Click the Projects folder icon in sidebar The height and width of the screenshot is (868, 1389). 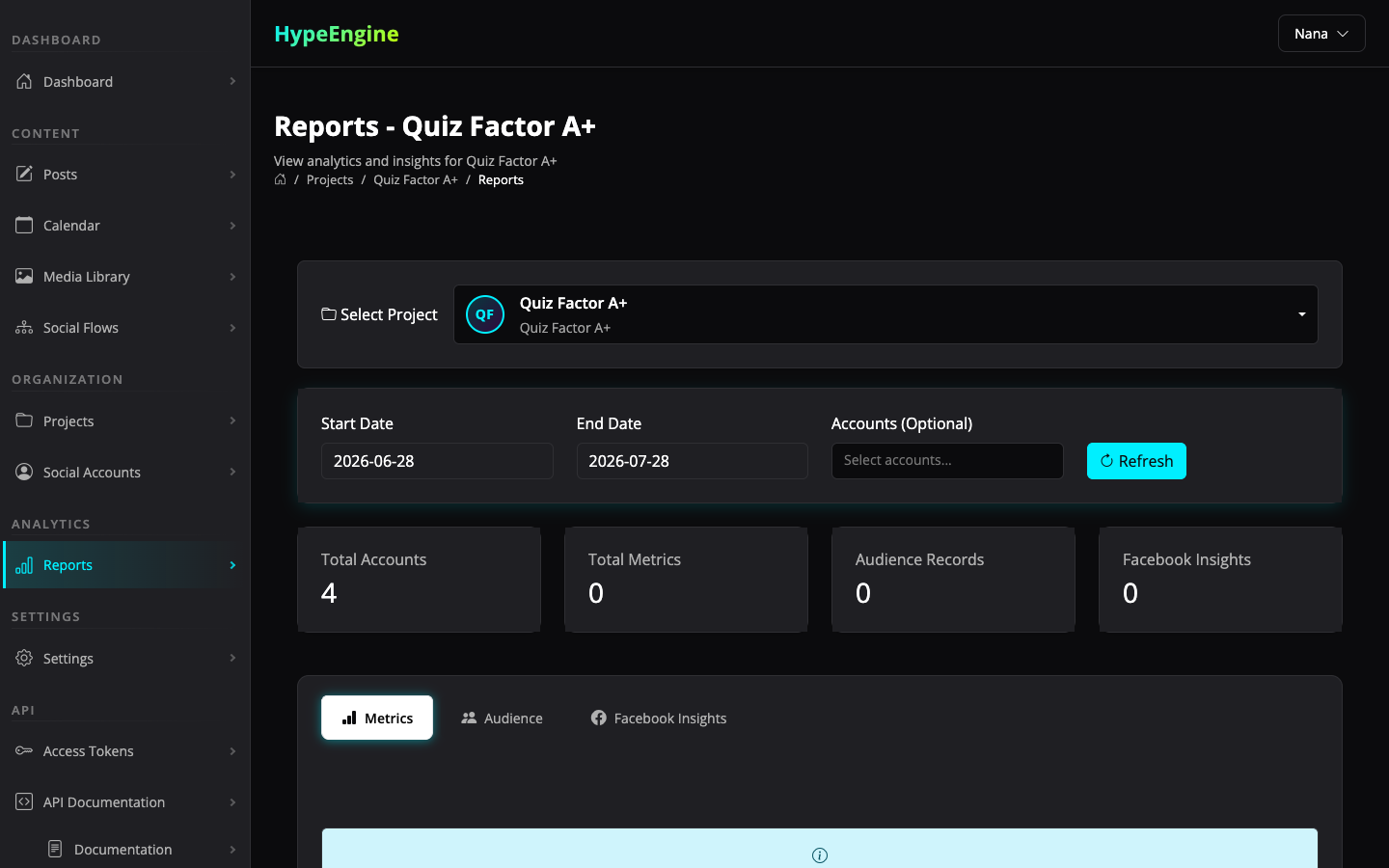pyautogui.click(x=24, y=420)
